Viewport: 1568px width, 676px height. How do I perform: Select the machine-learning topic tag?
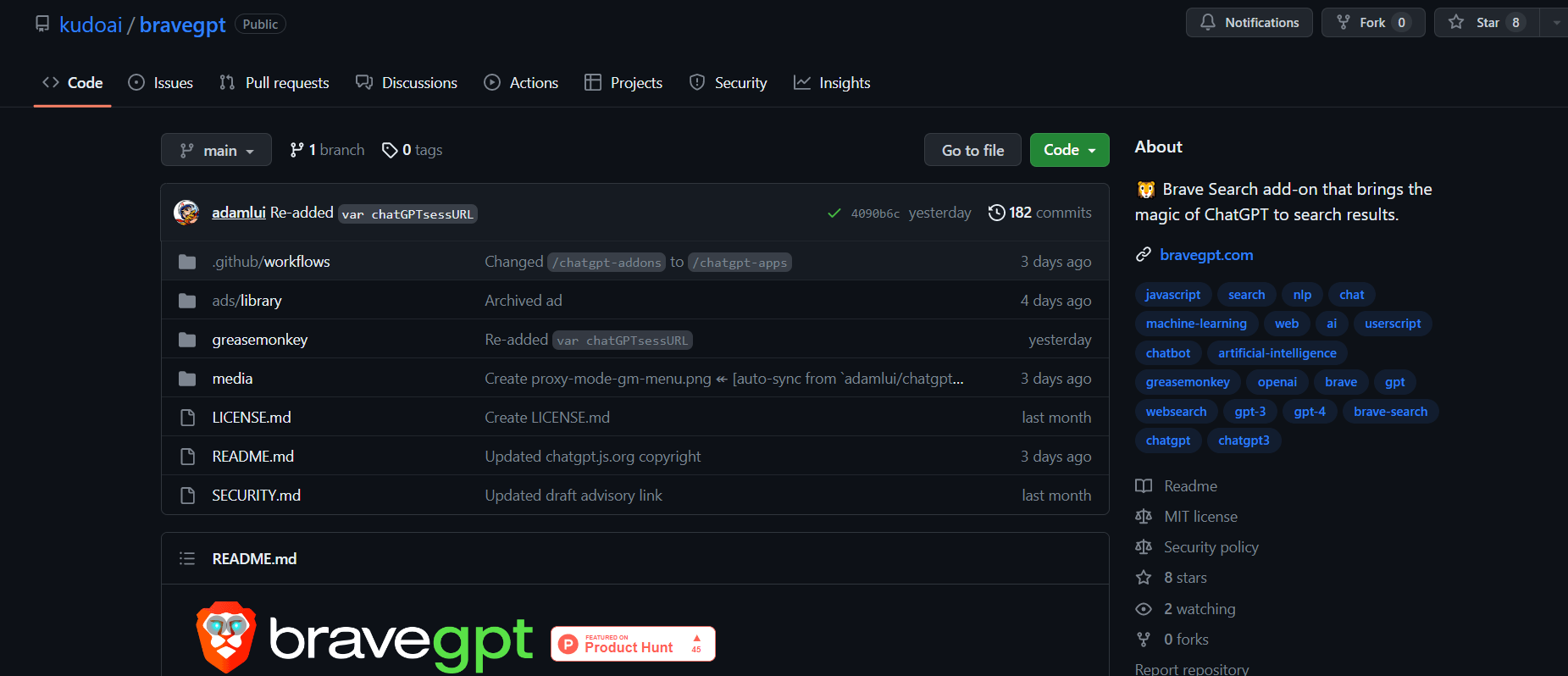[1196, 324]
